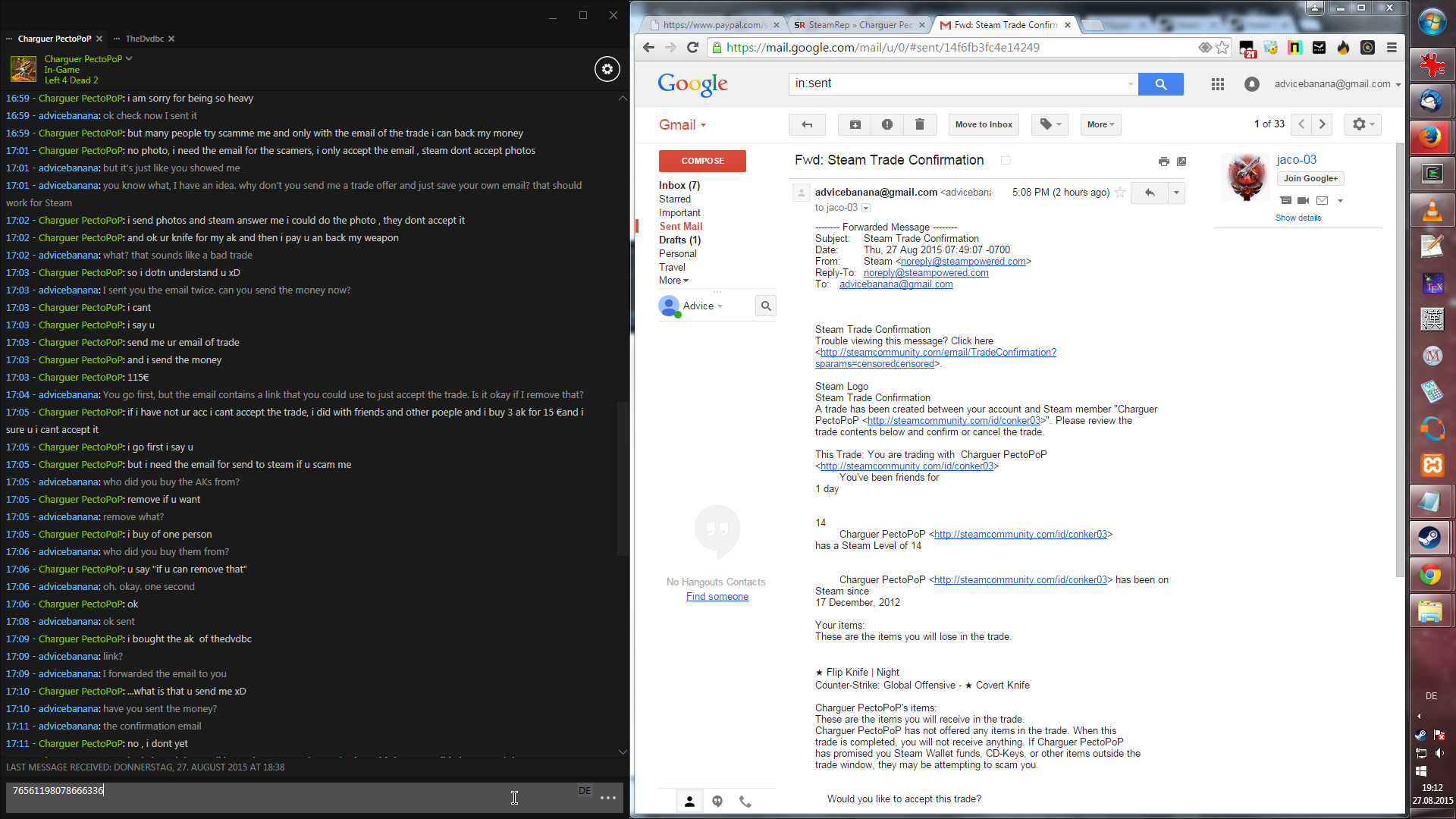The height and width of the screenshot is (819, 1456).
Task: Click the blue search button
Action: click(1160, 84)
